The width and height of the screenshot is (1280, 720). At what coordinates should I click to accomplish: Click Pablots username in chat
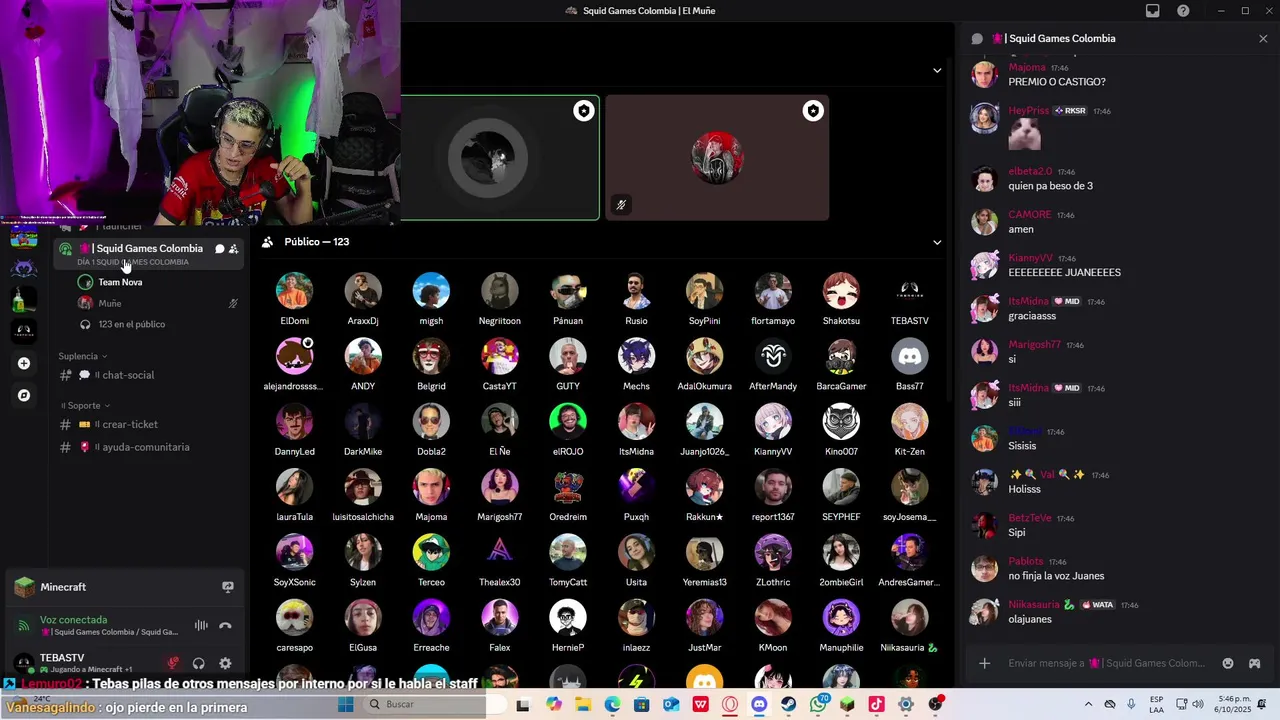pos(1025,561)
